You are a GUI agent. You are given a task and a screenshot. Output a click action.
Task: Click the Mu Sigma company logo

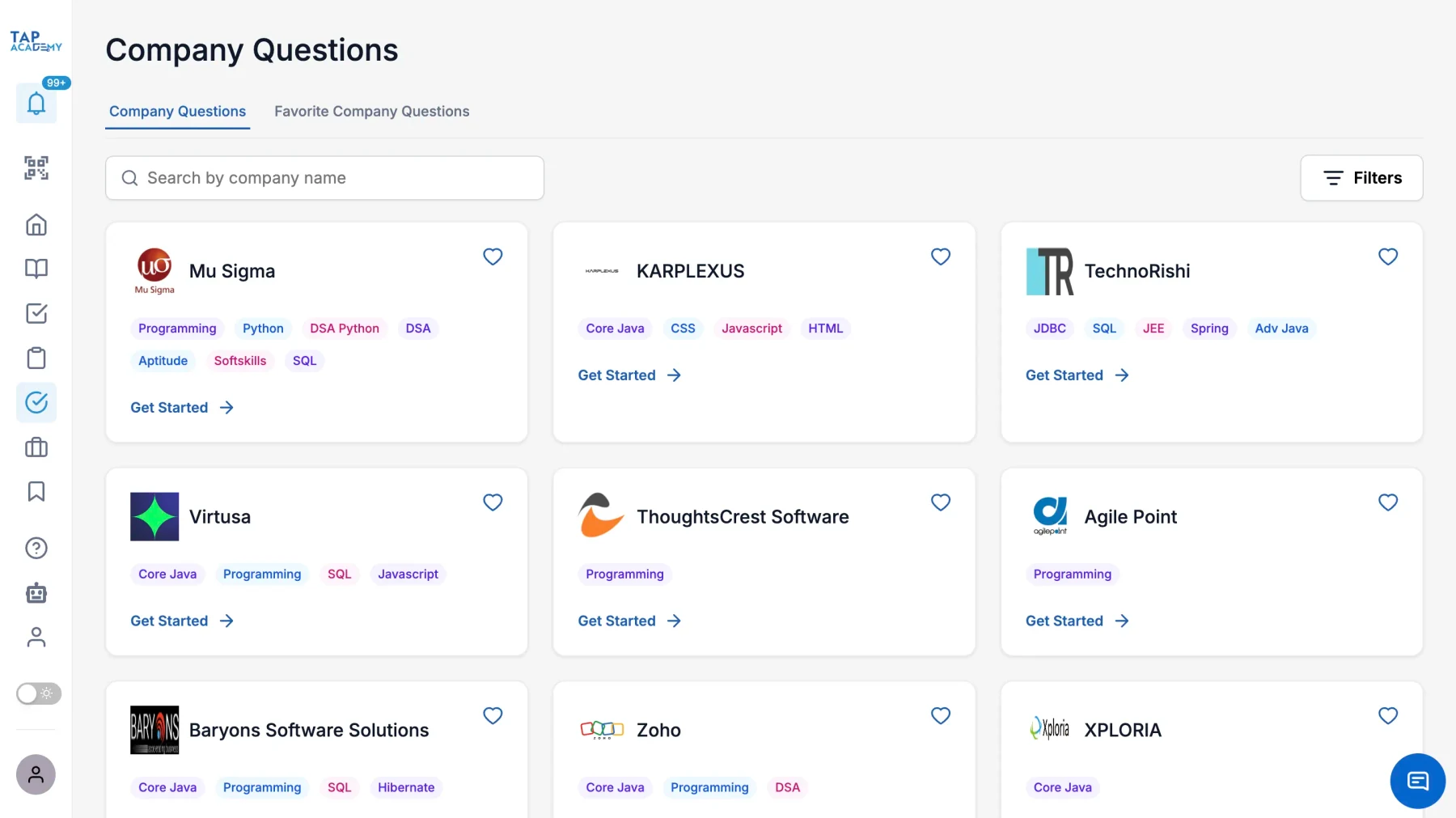pos(154,271)
